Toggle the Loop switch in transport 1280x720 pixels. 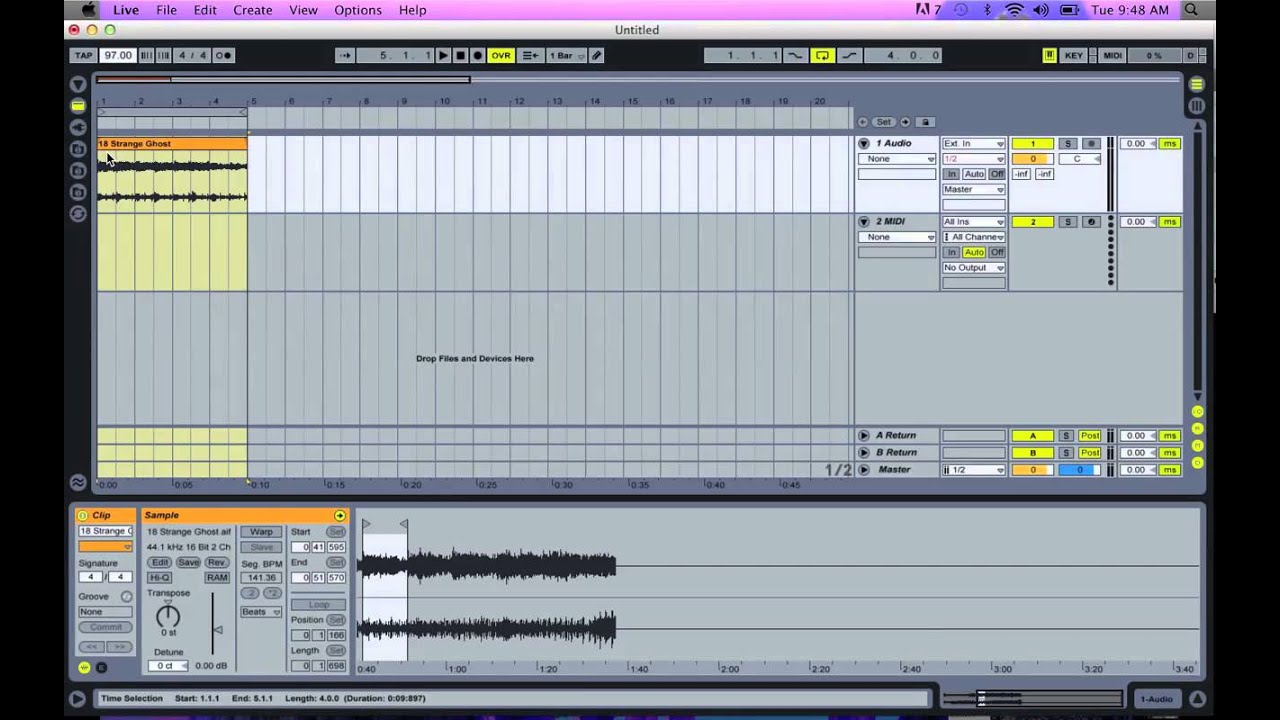(822, 55)
